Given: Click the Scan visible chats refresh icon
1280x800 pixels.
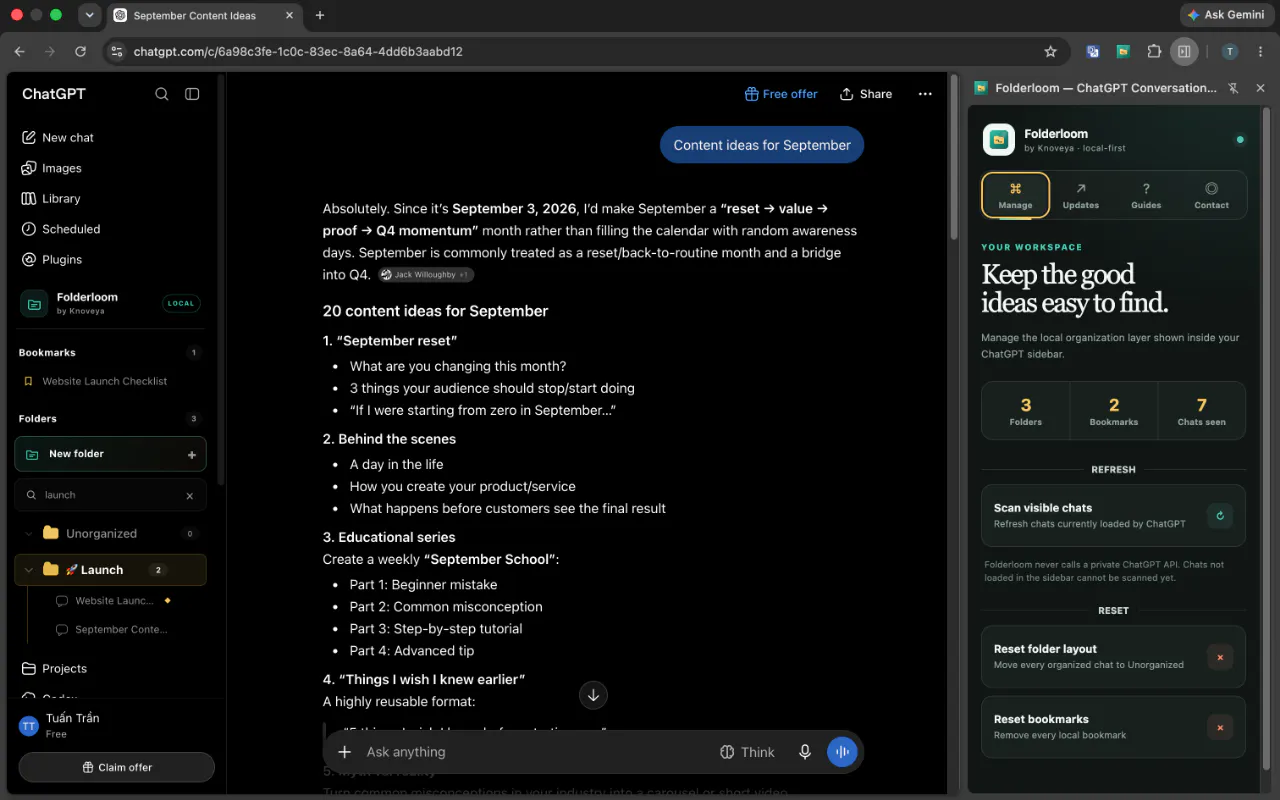Looking at the screenshot, I should coord(1219,516).
